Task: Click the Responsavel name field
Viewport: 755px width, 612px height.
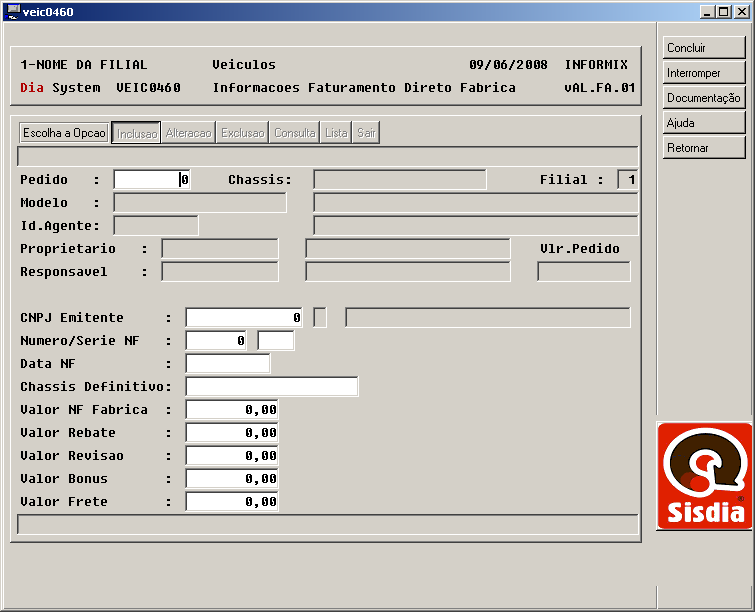Action: click(x=408, y=272)
